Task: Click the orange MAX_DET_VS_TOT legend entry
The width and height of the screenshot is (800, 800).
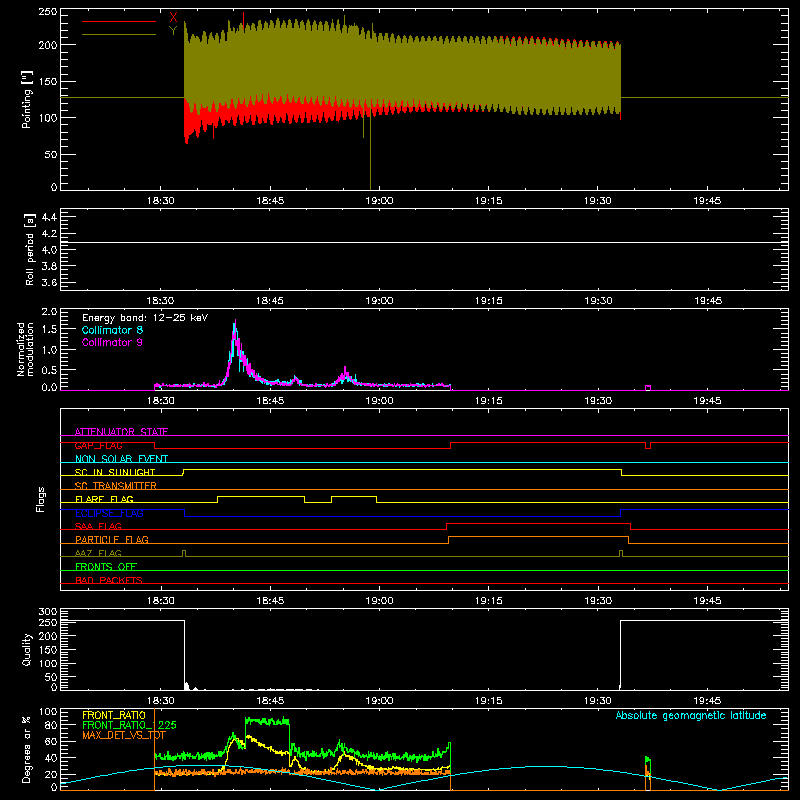Action: (x=124, y=735)
